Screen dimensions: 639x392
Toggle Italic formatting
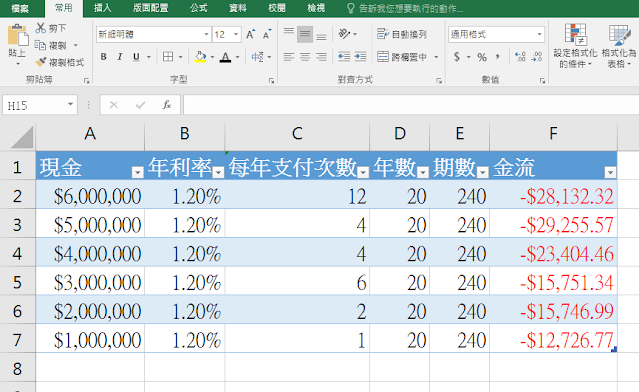[120, 57]
